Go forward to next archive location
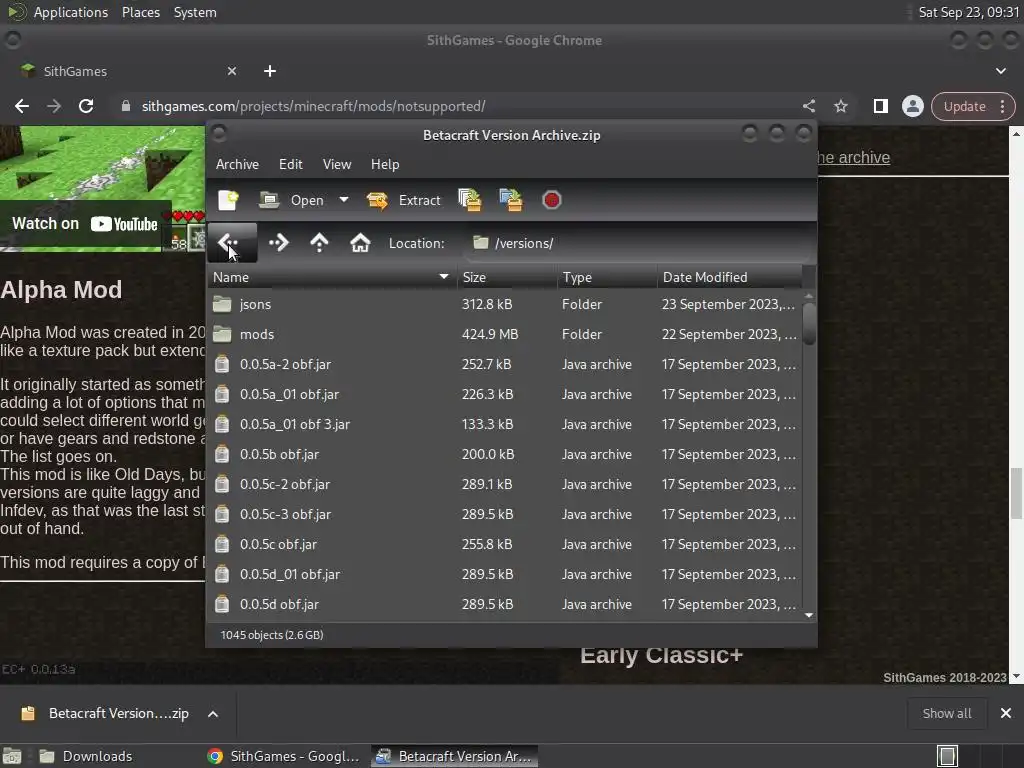1024x768 pixels. tap(278, 243)
